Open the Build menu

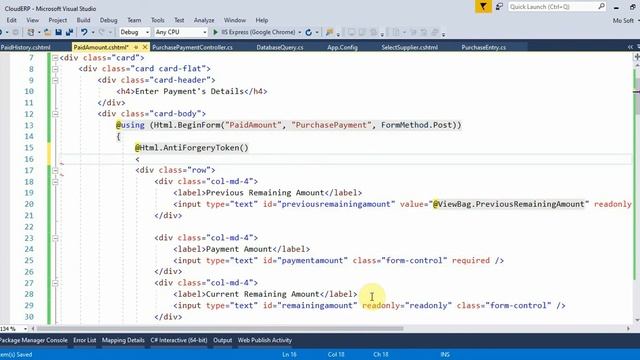[x=83, y=20]
